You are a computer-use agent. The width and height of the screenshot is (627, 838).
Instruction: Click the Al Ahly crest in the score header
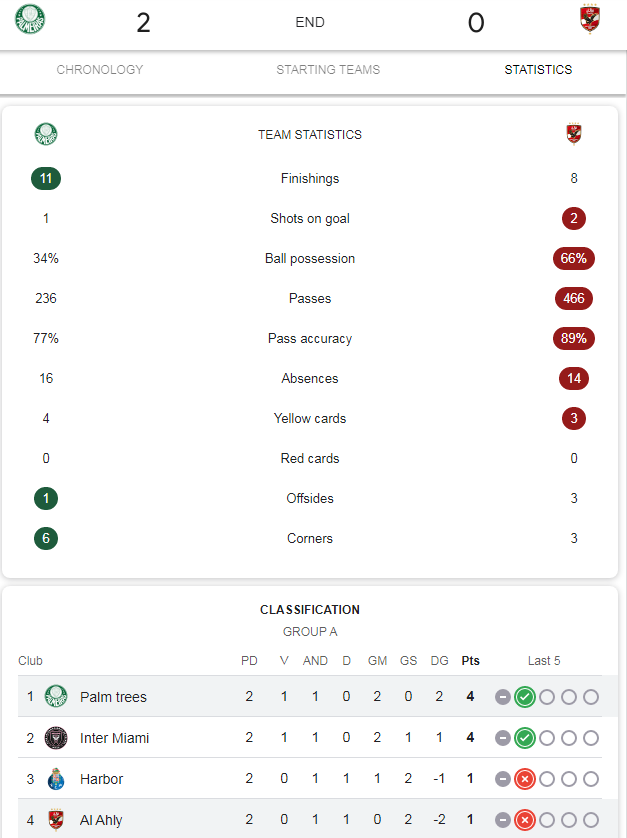[590, 19]
